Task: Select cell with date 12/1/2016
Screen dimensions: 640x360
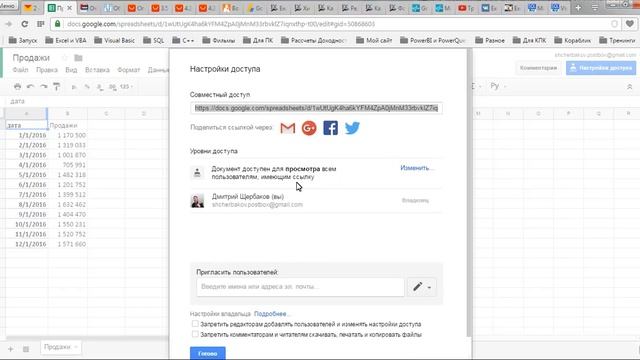Action: point(27,244)
